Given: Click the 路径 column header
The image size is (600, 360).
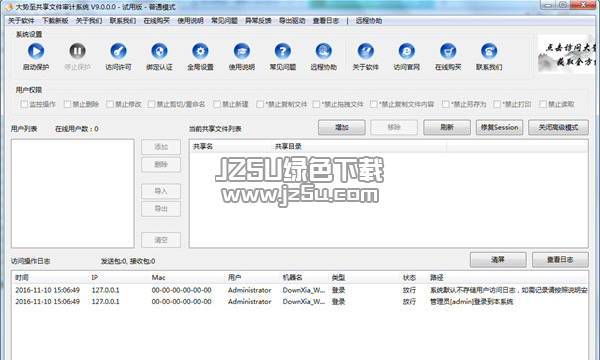Looking at the screenshot, I should tap(508, 277).
